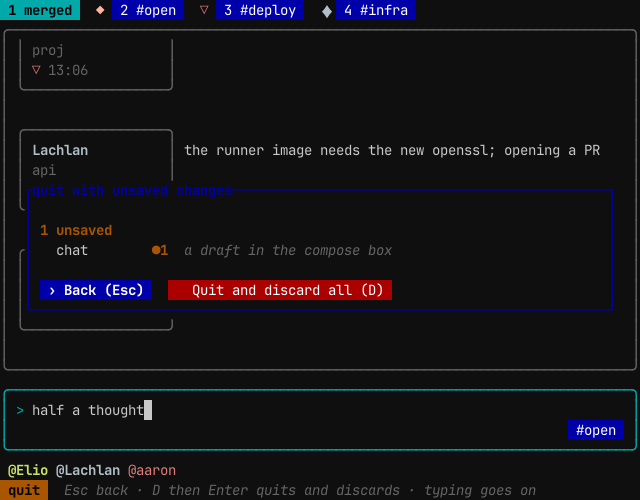Click Quit and discard all (D)

pyautogui.click(x=280, y=290)
